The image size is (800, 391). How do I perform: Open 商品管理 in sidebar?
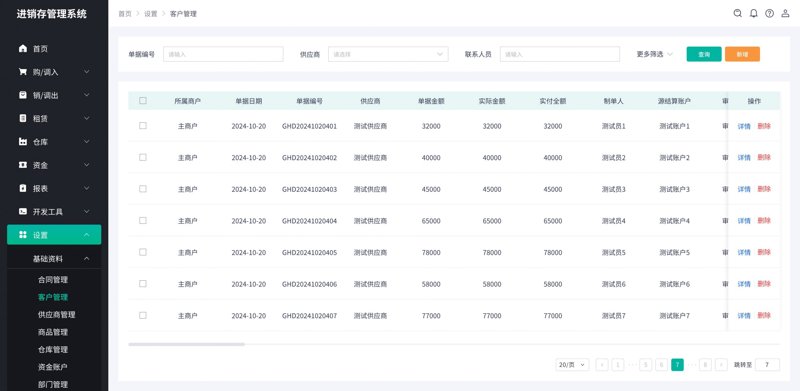click(x=53, y=332)
